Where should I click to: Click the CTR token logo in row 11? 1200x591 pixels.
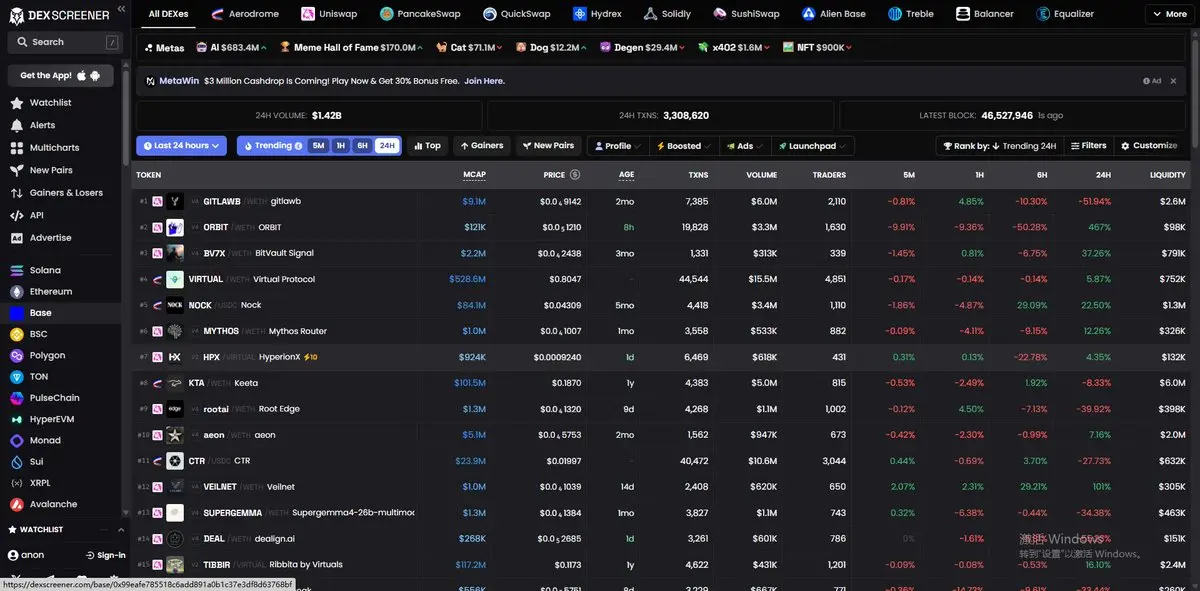[175, 461]
